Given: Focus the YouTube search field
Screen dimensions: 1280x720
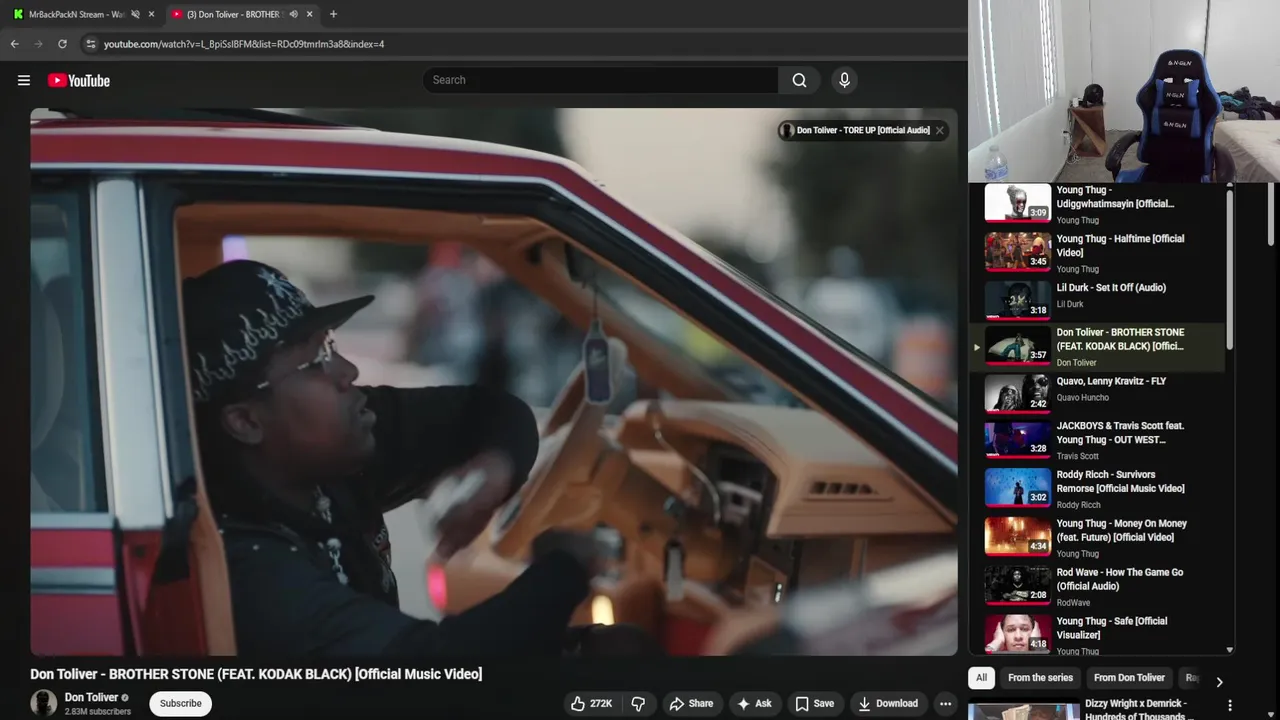Looking at the screenshot, I should coord(600,80).
